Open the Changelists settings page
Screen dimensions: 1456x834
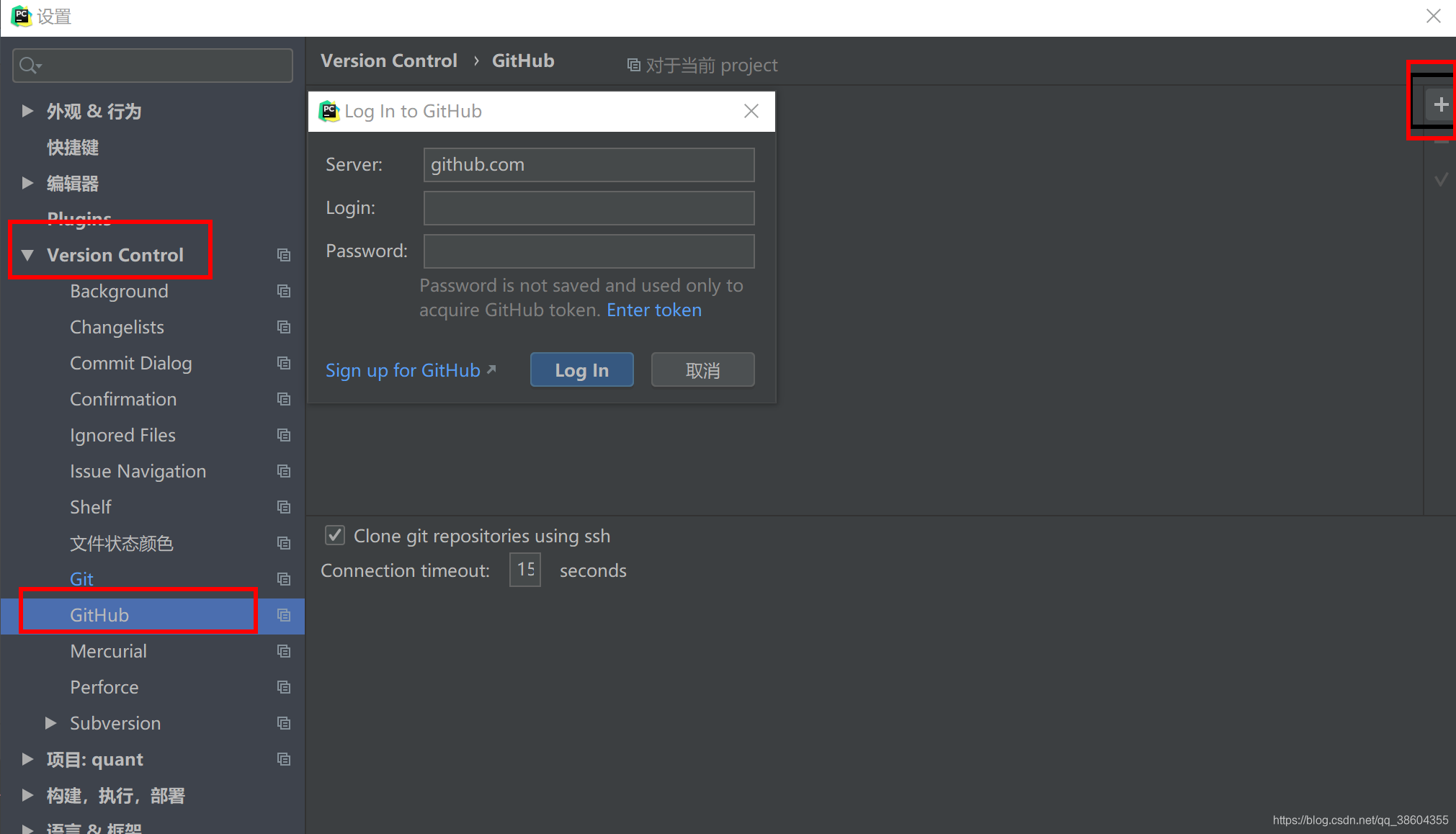(x=117, y=327)
